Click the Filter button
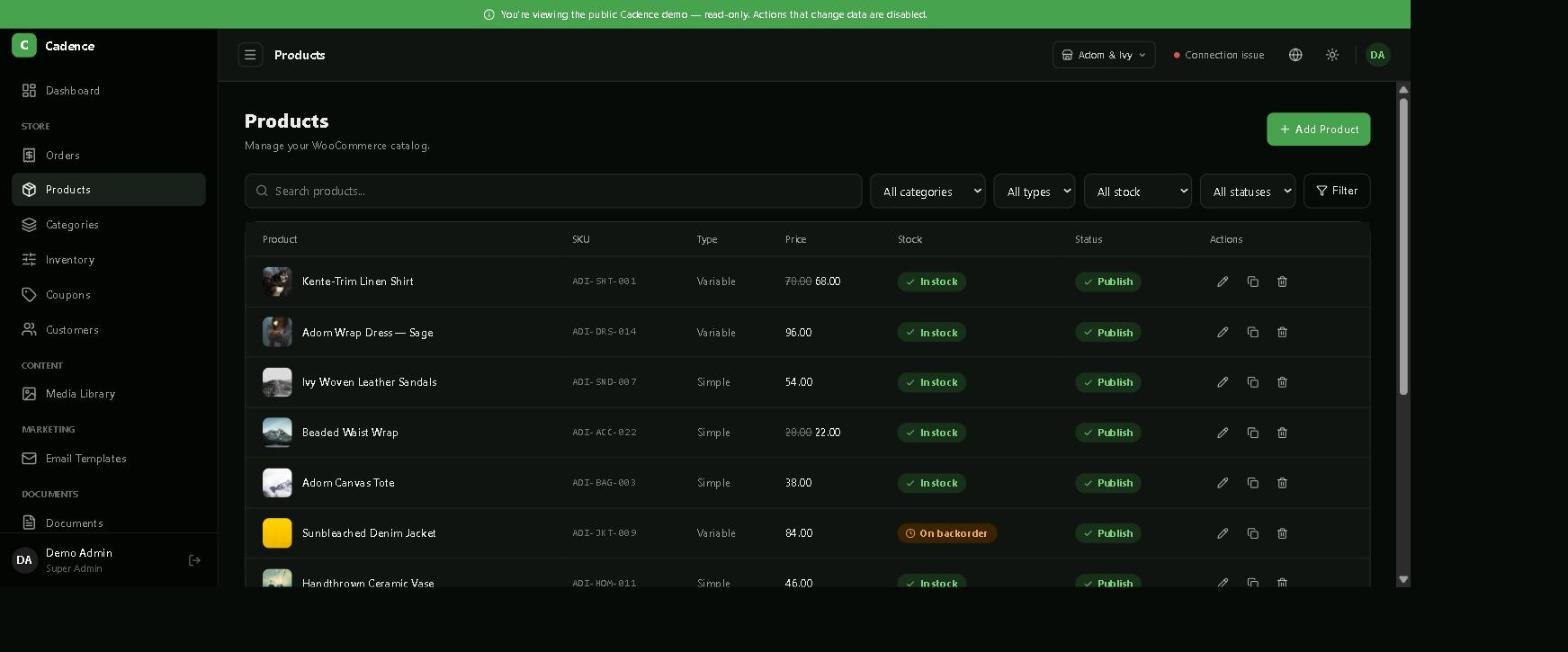Screen dimensions: 1568x652 pyautogui.click(x=1336, y=191)
